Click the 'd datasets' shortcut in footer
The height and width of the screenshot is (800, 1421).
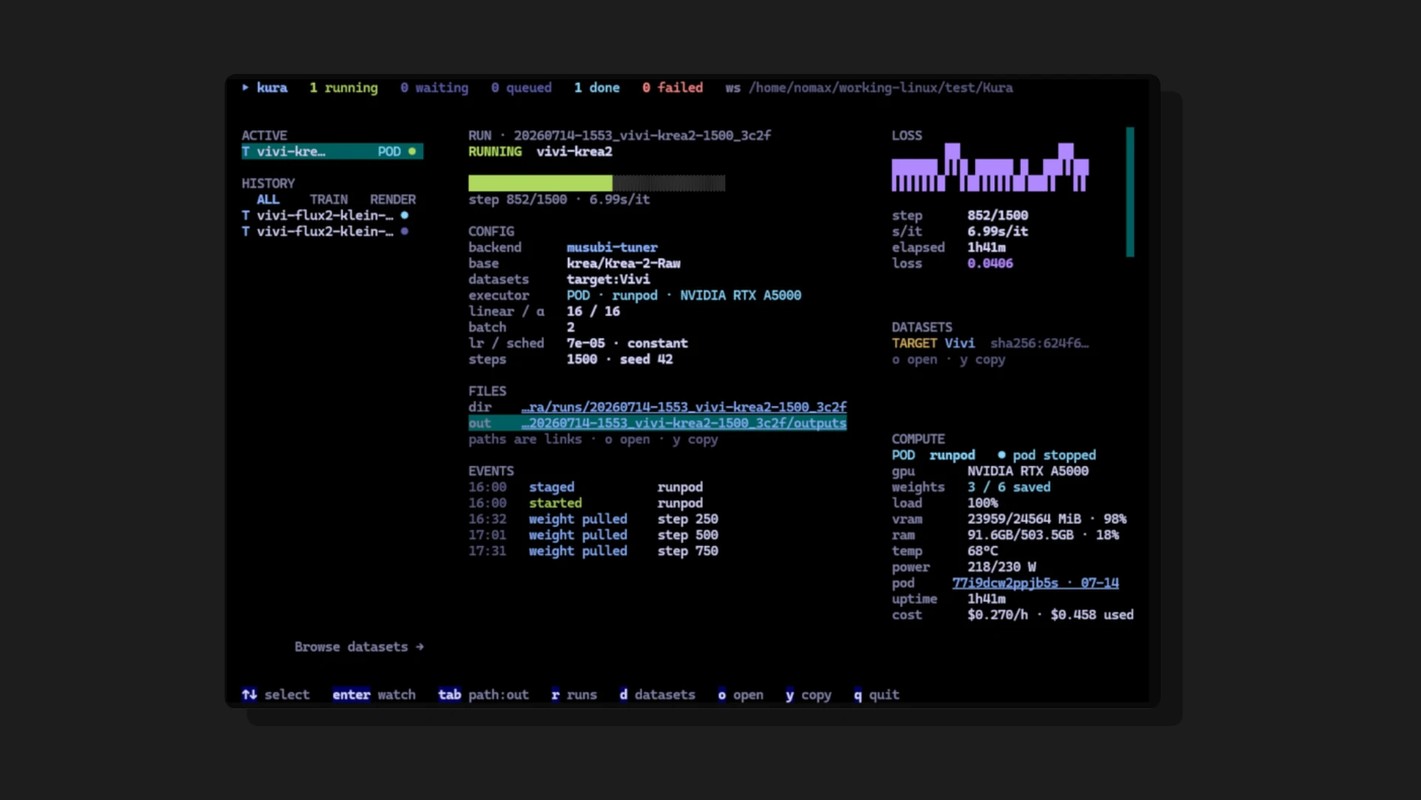(x=657, y=695)
